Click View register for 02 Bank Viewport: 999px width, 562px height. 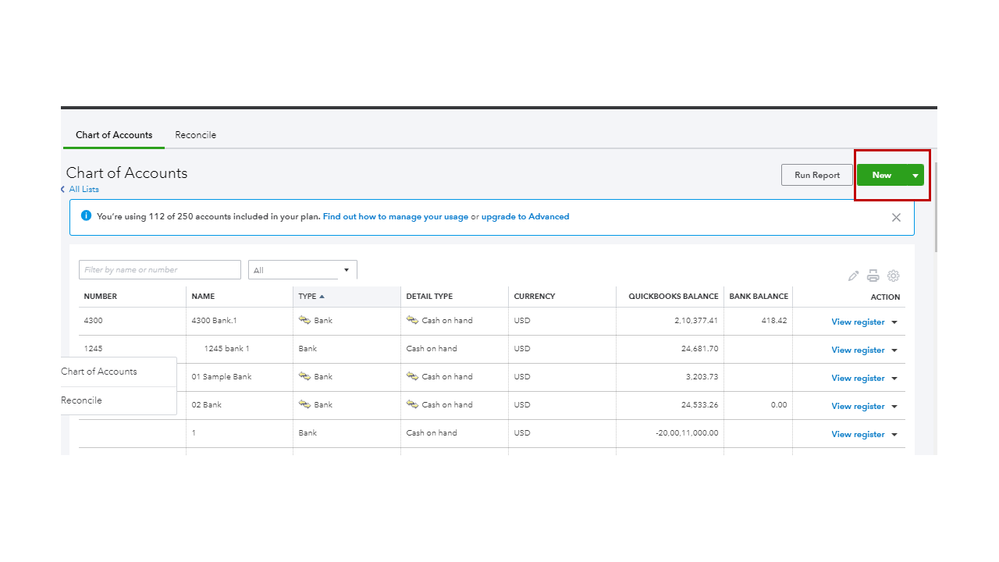(857, 407)
